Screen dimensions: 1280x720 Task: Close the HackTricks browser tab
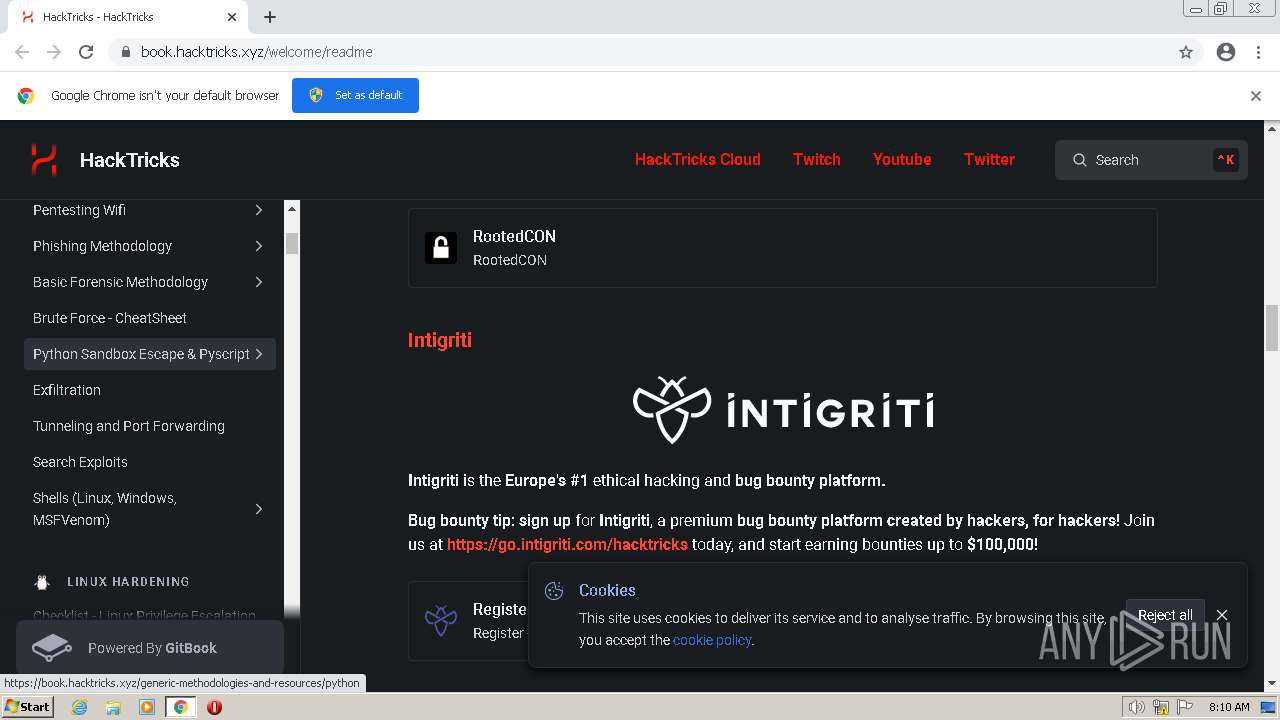coord(232,17)
